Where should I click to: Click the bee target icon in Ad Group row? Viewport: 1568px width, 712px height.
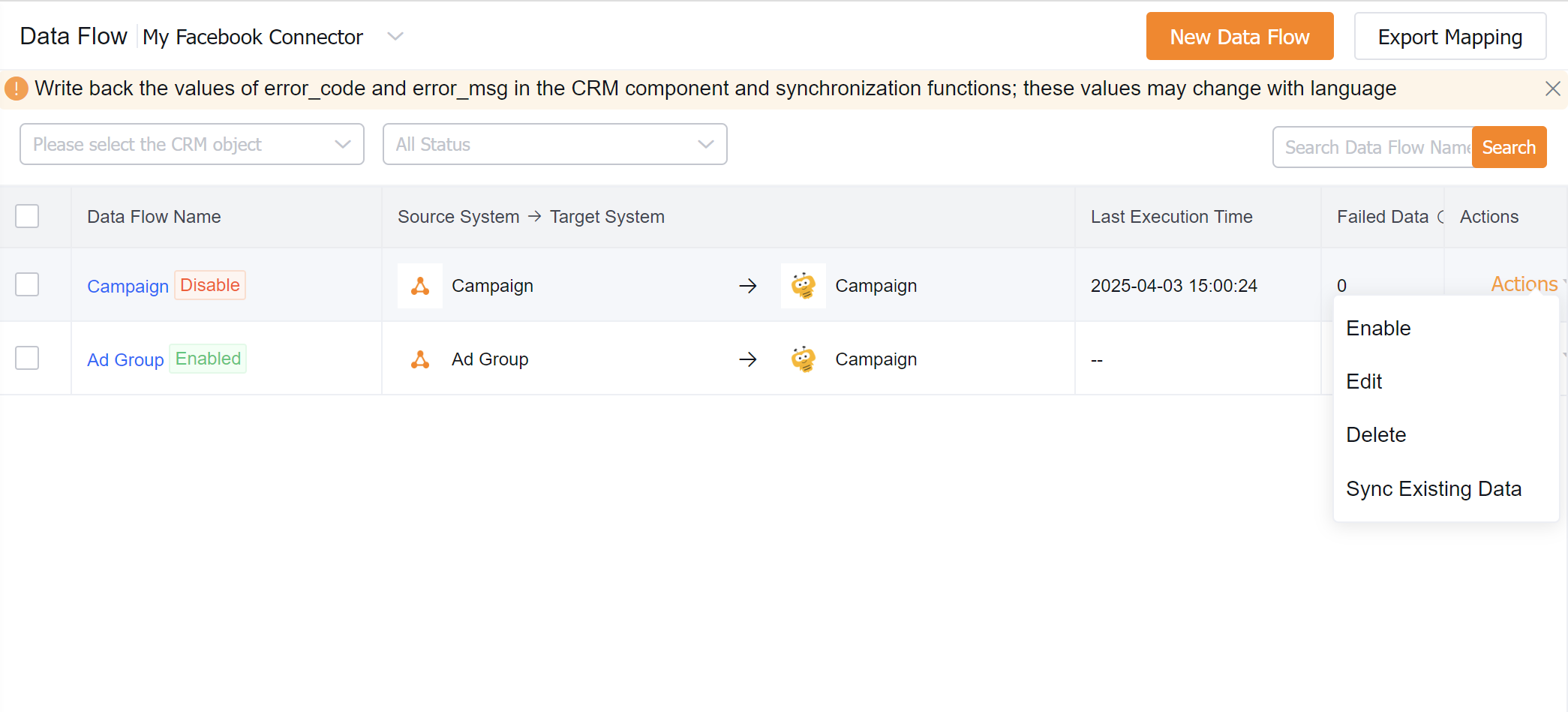pyautogui.click(x=803, y=359)
